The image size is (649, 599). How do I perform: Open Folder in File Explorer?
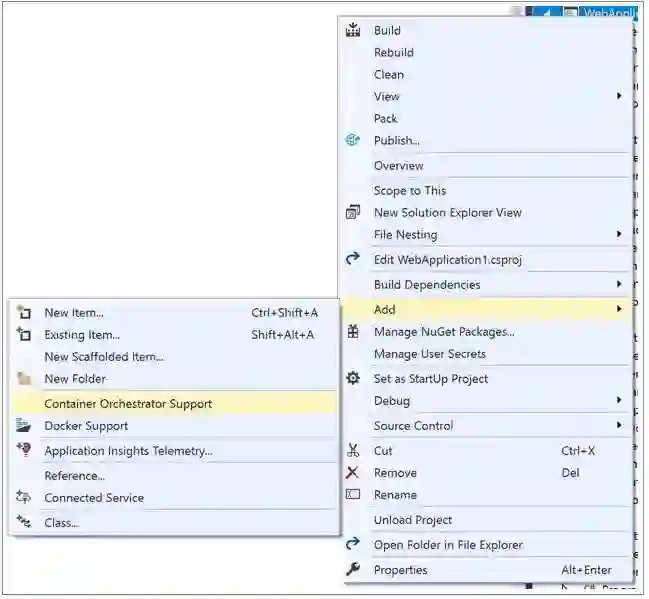tap(447, 544)
